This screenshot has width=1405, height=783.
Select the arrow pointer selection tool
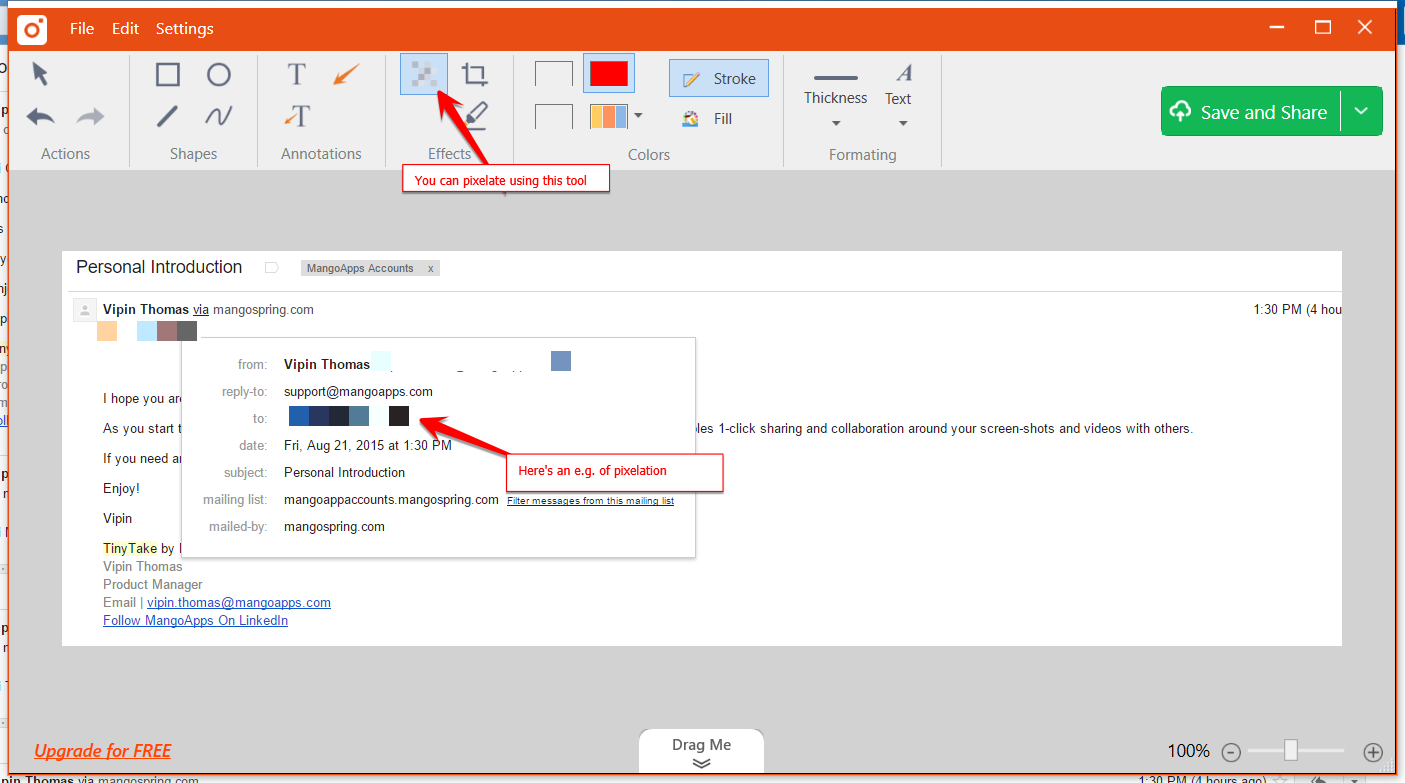click(40, 74)
